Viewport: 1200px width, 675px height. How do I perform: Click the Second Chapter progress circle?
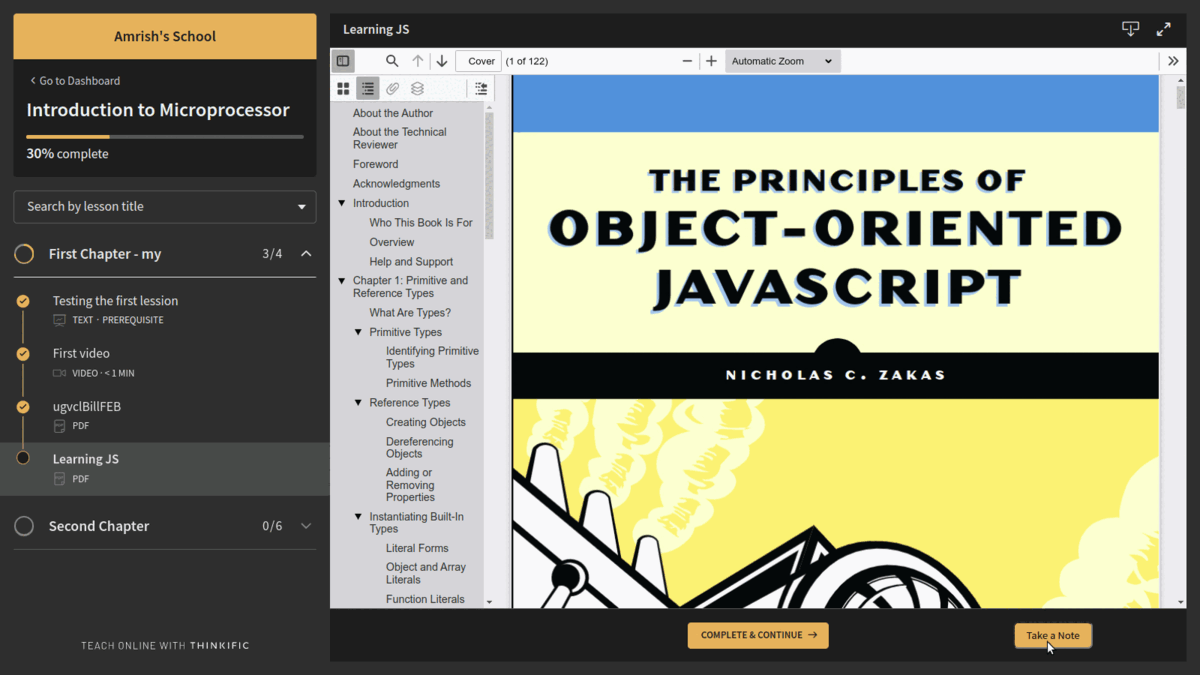pyautogui.click(x=24, y=526)
